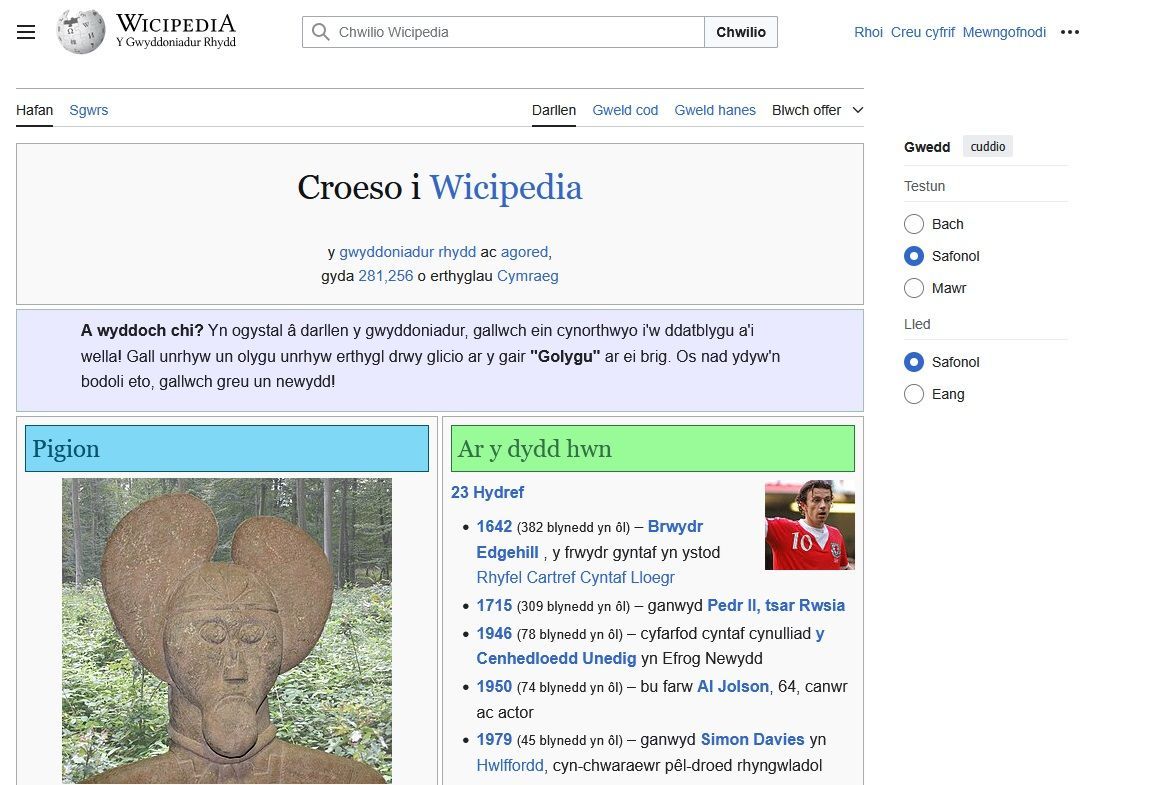The width and height of the screenshot is (1152, 785).
Task: Open the y Cenhedloedd Unedig link
Action: click(x=650, y=646)
